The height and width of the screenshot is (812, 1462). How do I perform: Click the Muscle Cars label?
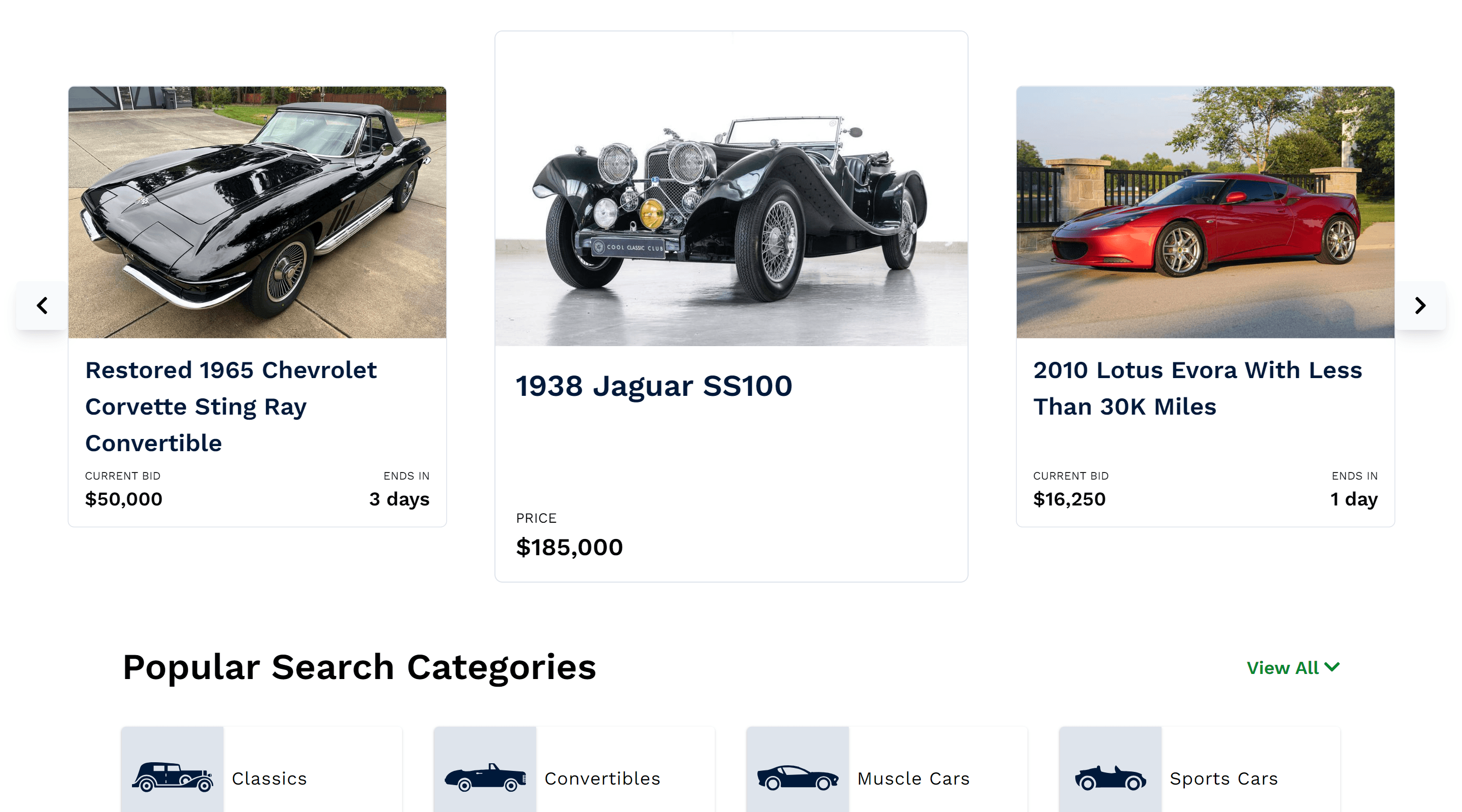(x=914, y=778)
